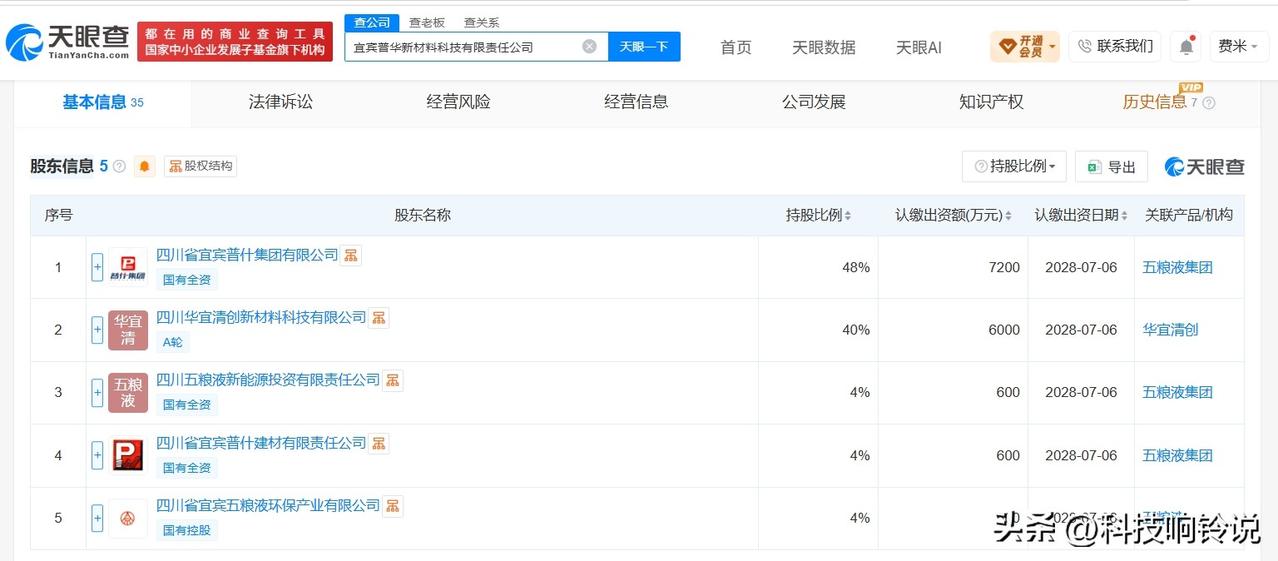Open 五粮液集团 link in row 4
The height and width of the screenshot is (561, 1278).
pos(1177,455)
